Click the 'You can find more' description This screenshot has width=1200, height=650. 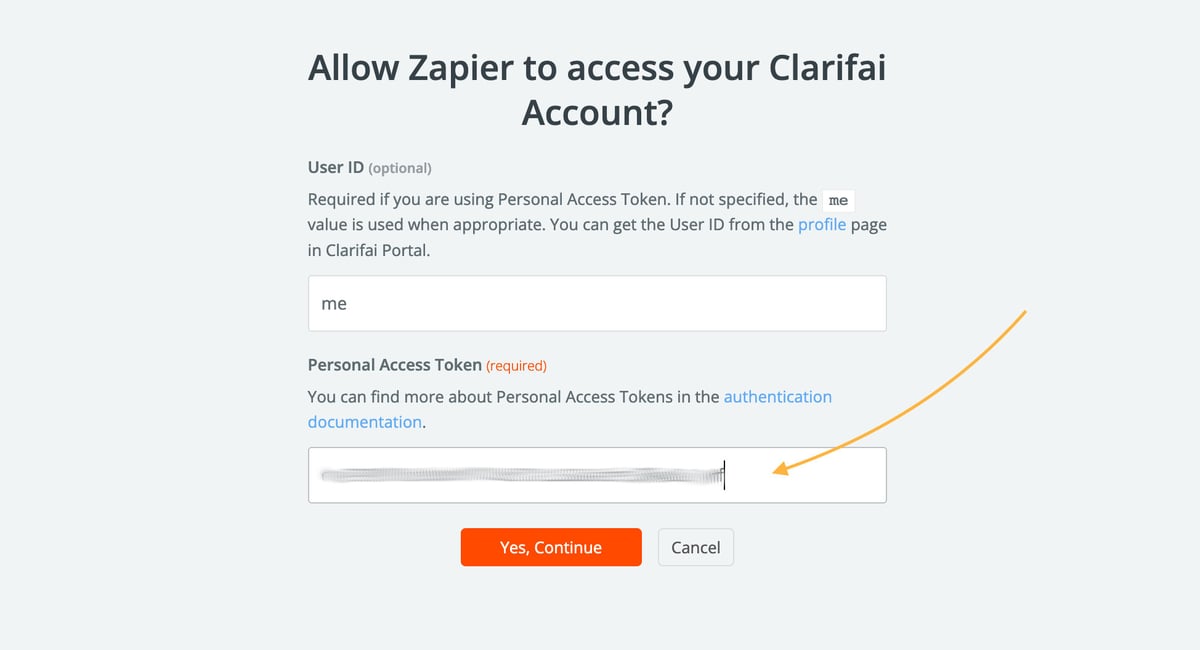[x=512, y=397]
